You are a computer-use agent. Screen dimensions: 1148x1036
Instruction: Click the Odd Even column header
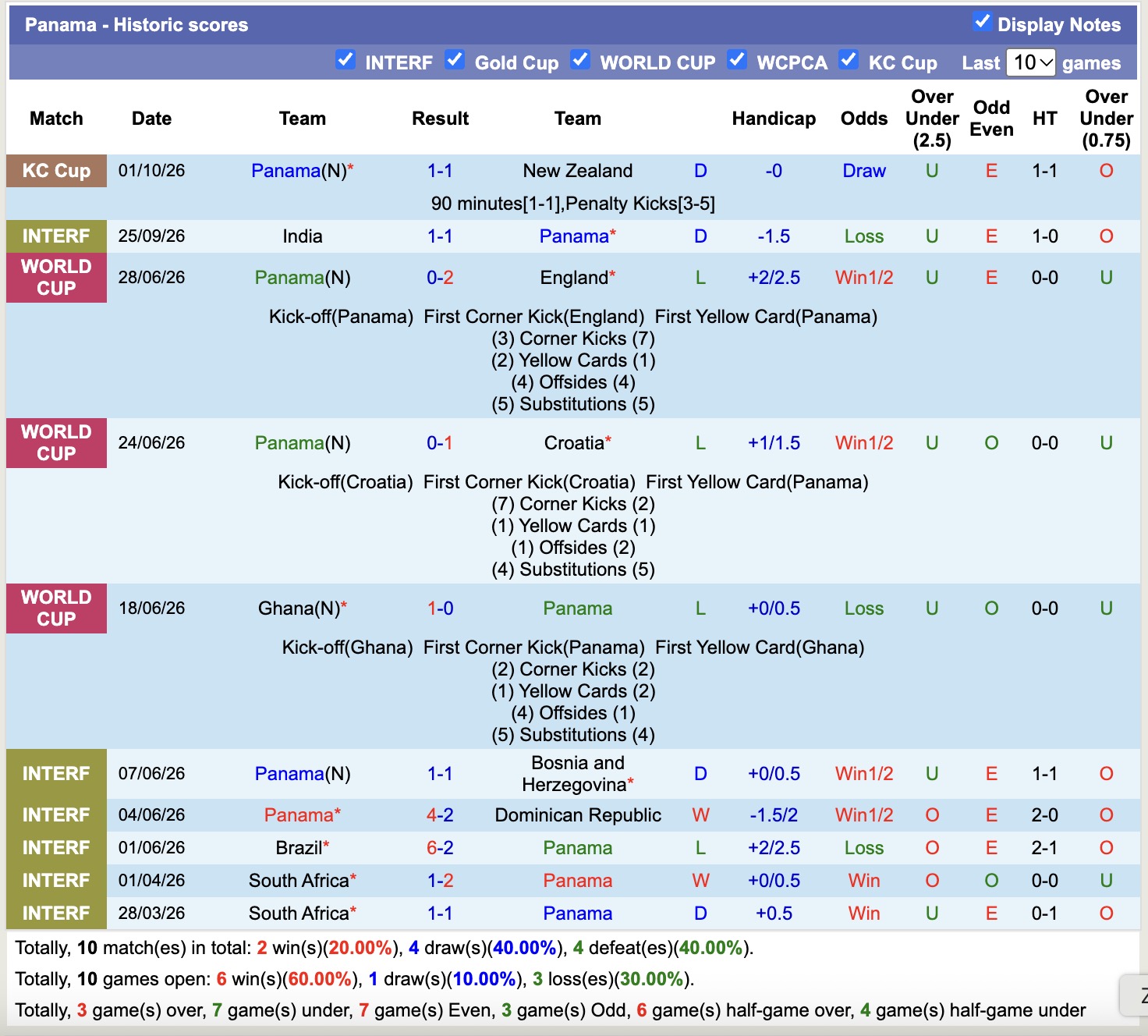(x=991, y=119)
